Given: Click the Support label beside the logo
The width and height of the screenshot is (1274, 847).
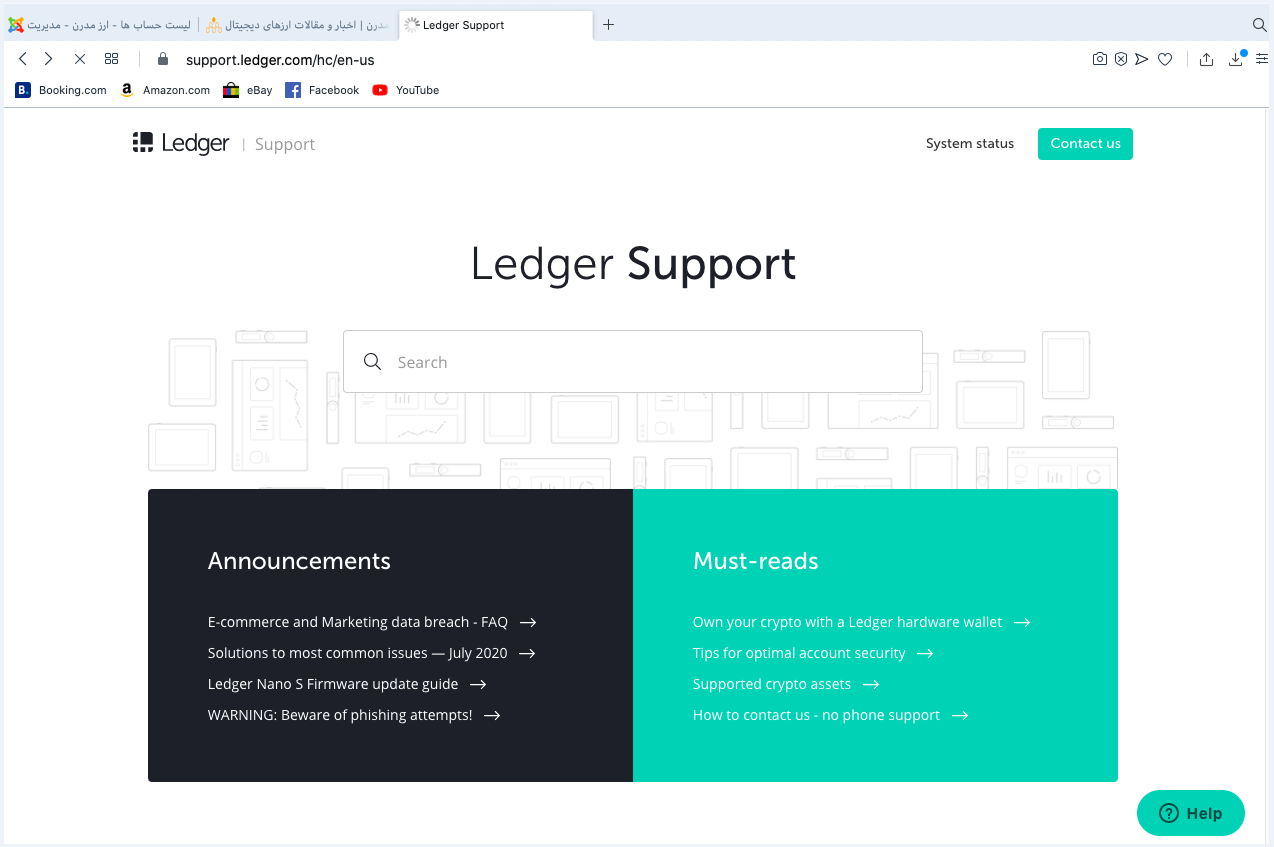Looking at the screenshot, I should click(285, 144).
